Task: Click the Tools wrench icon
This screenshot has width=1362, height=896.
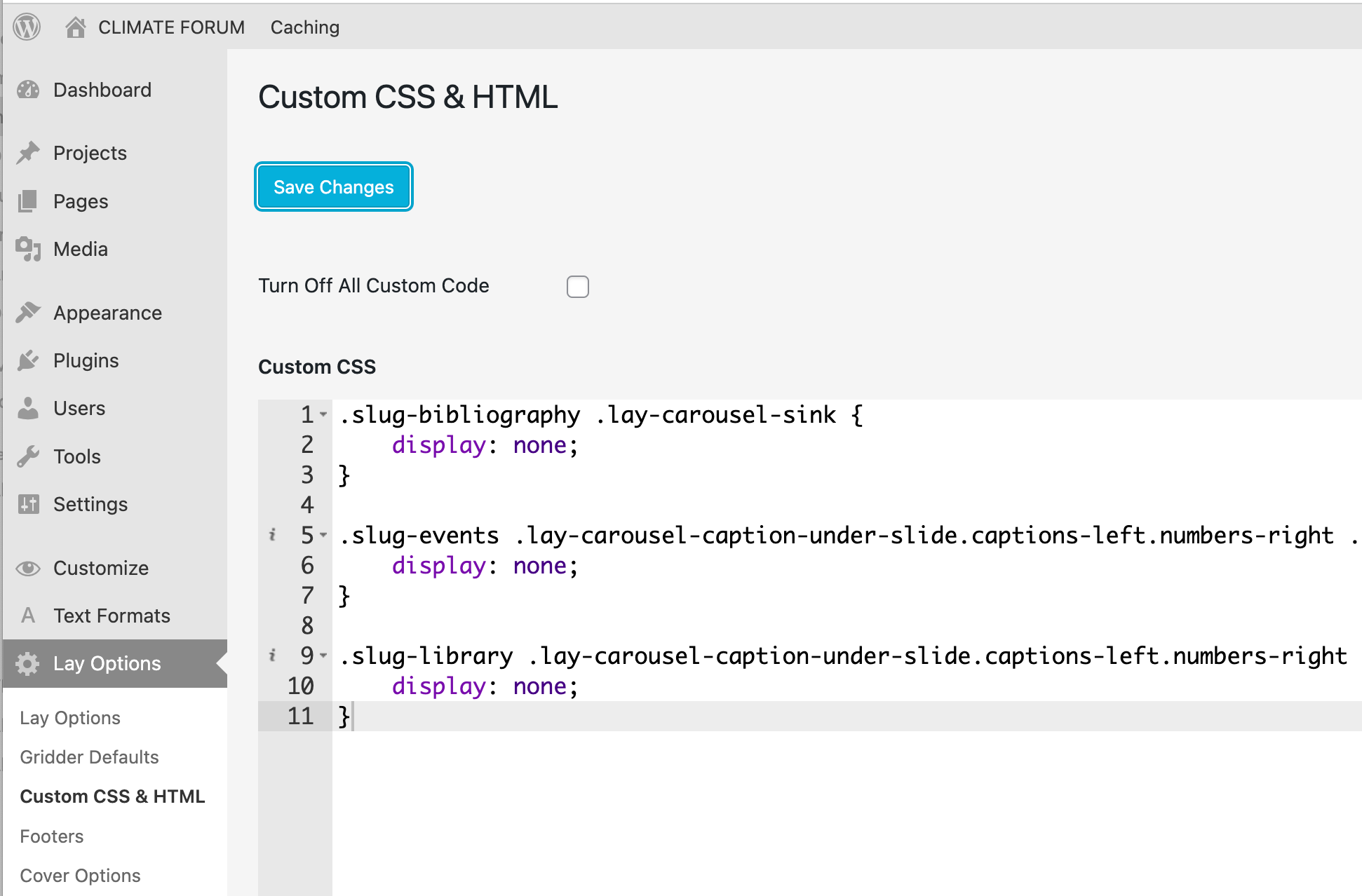Action: pyautogui.click(x=28, y=456)
